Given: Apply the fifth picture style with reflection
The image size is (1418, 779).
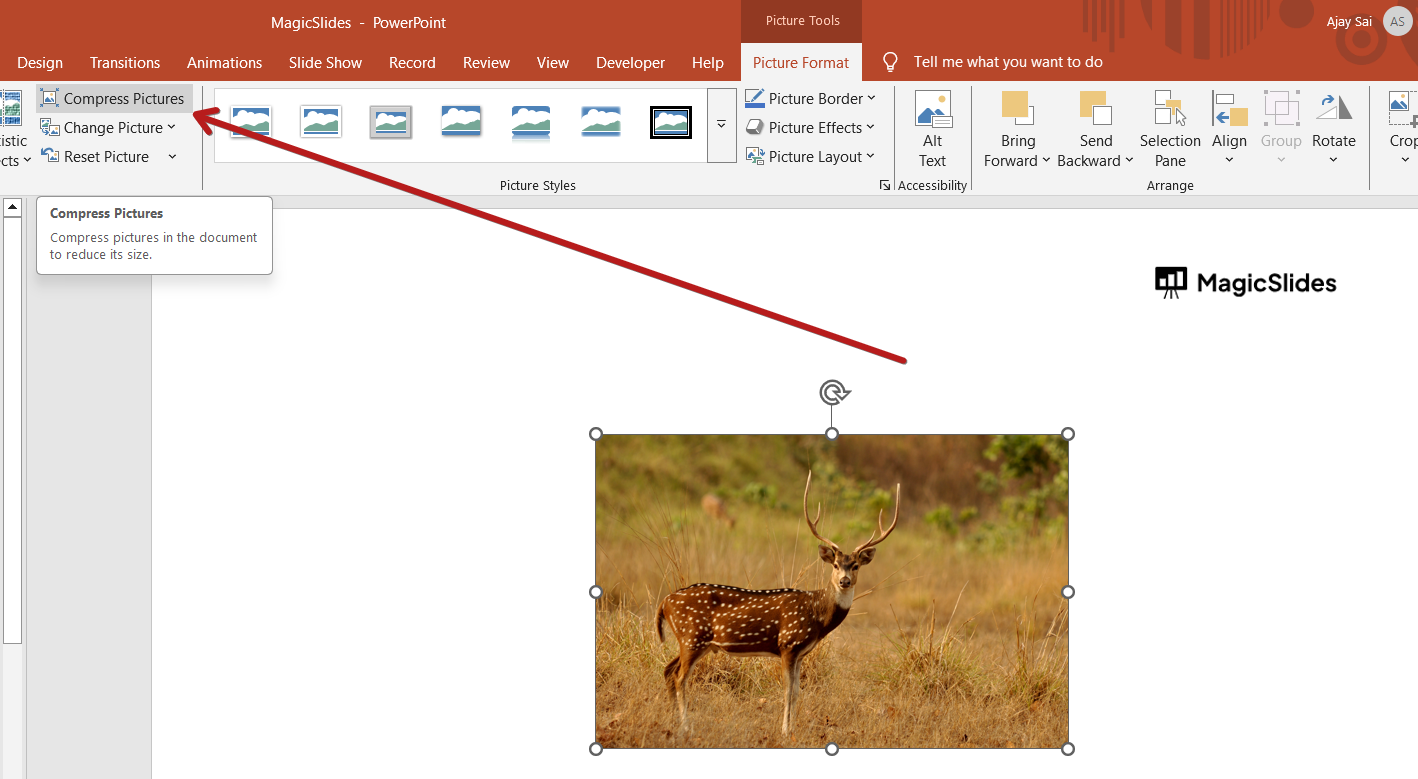Looking at the screenshot, I should click(531, 122).
